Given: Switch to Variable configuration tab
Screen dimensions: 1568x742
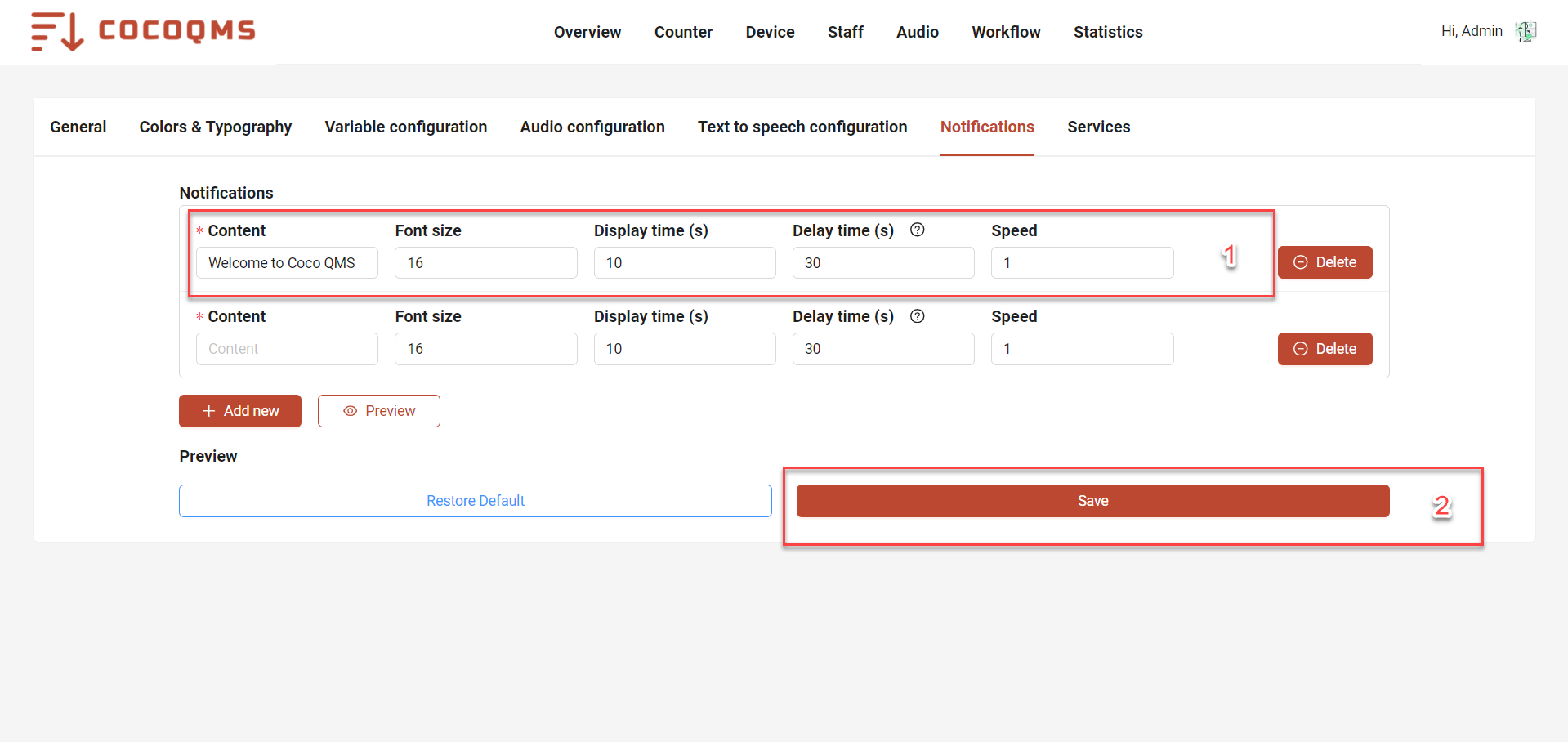Looking at the screenshot, I should pos(406,127).
